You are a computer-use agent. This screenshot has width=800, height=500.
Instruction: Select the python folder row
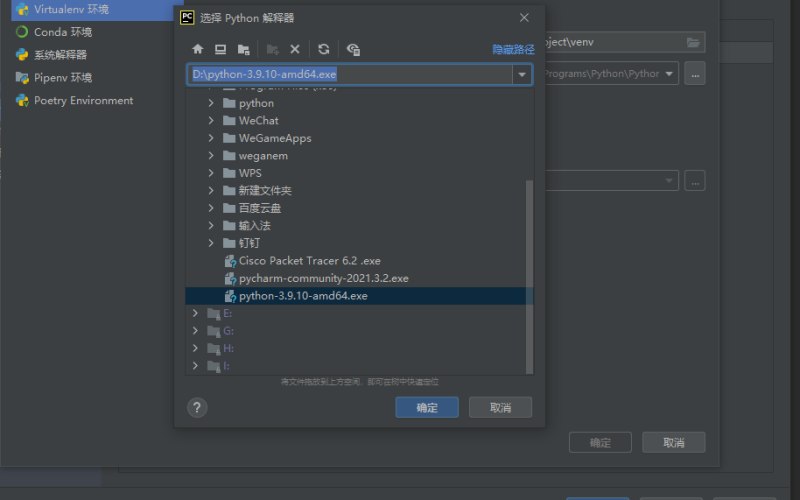click(356, 103)
